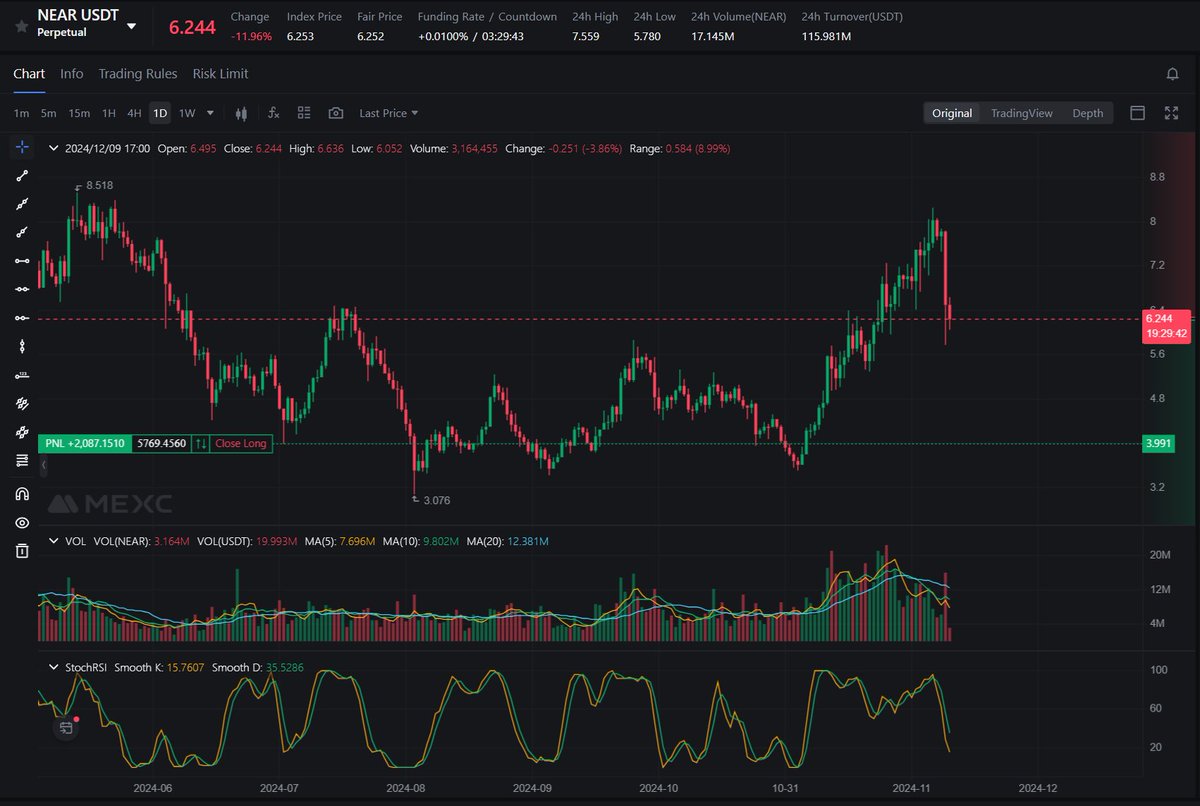Select the price channel drawing tool
The width and height of the screenshot is (1200, 806).
[x=22, y=404]
